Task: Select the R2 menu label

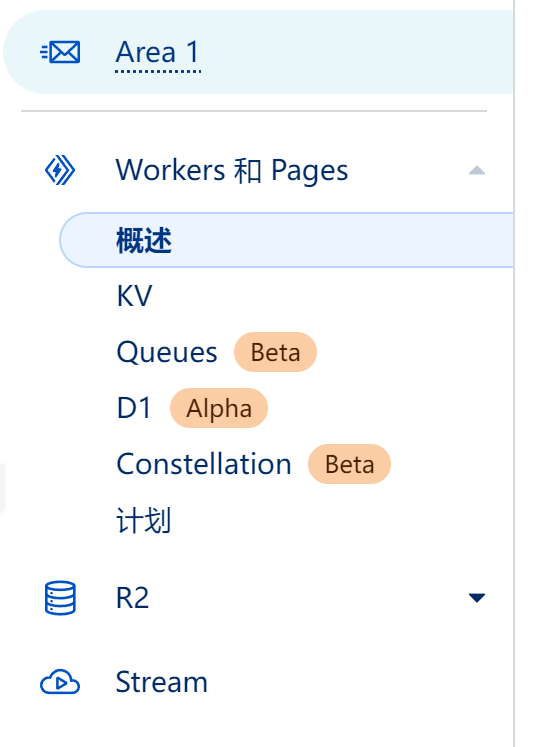Action: [132, 597]
